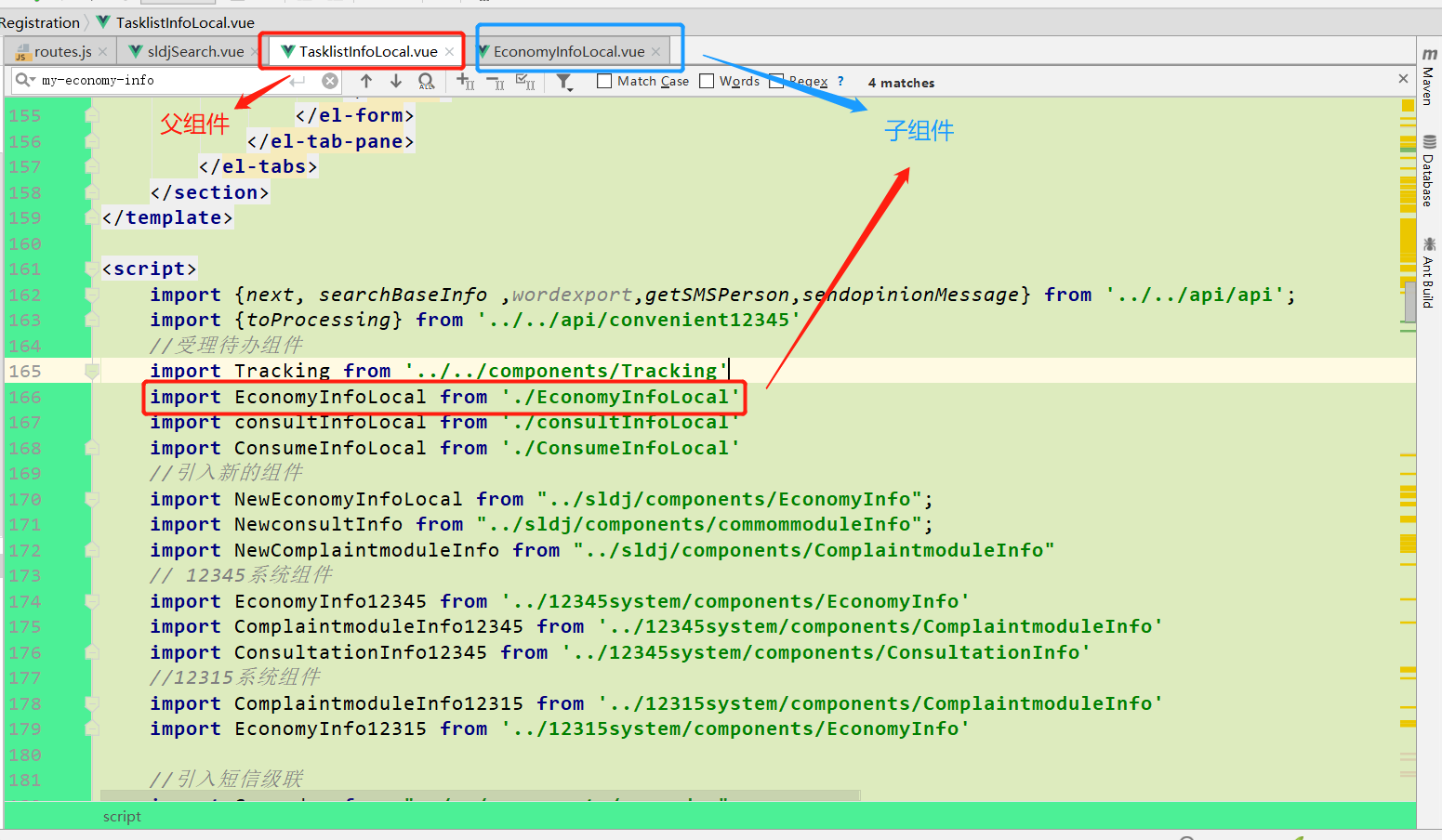Click the ConsultationInfo12345 import name
Image resolution: width=1442 pixels, height=840 pixels.
pos(361,652)
